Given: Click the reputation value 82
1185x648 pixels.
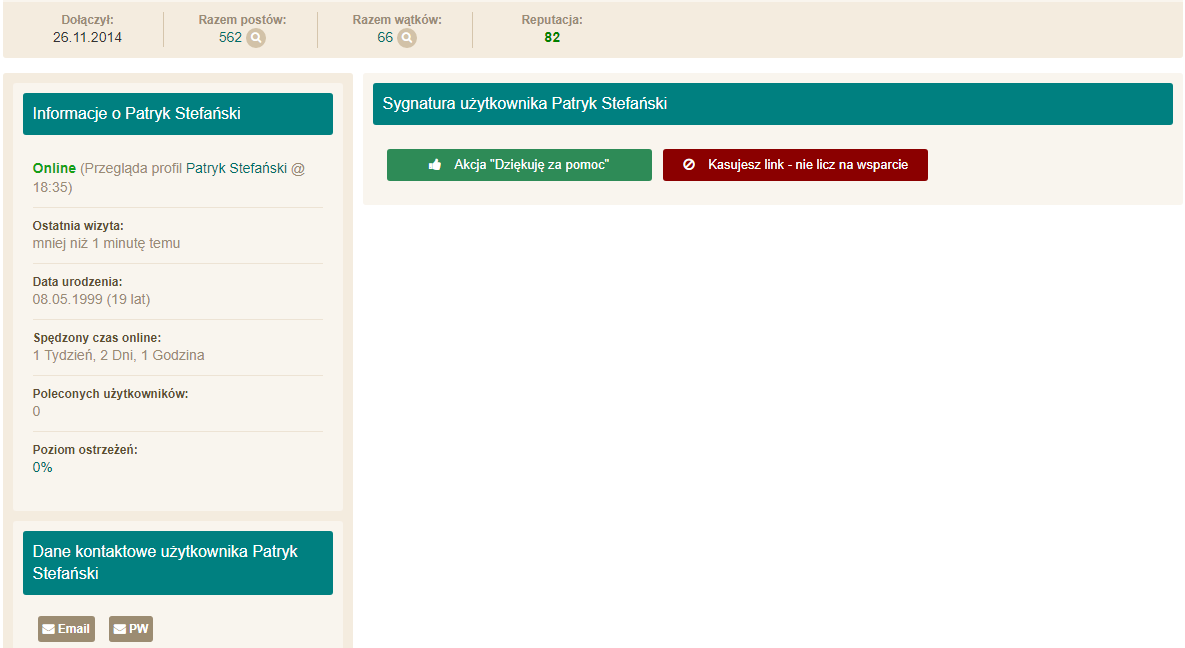Looking at the screenshot, I should pos(552,38).
